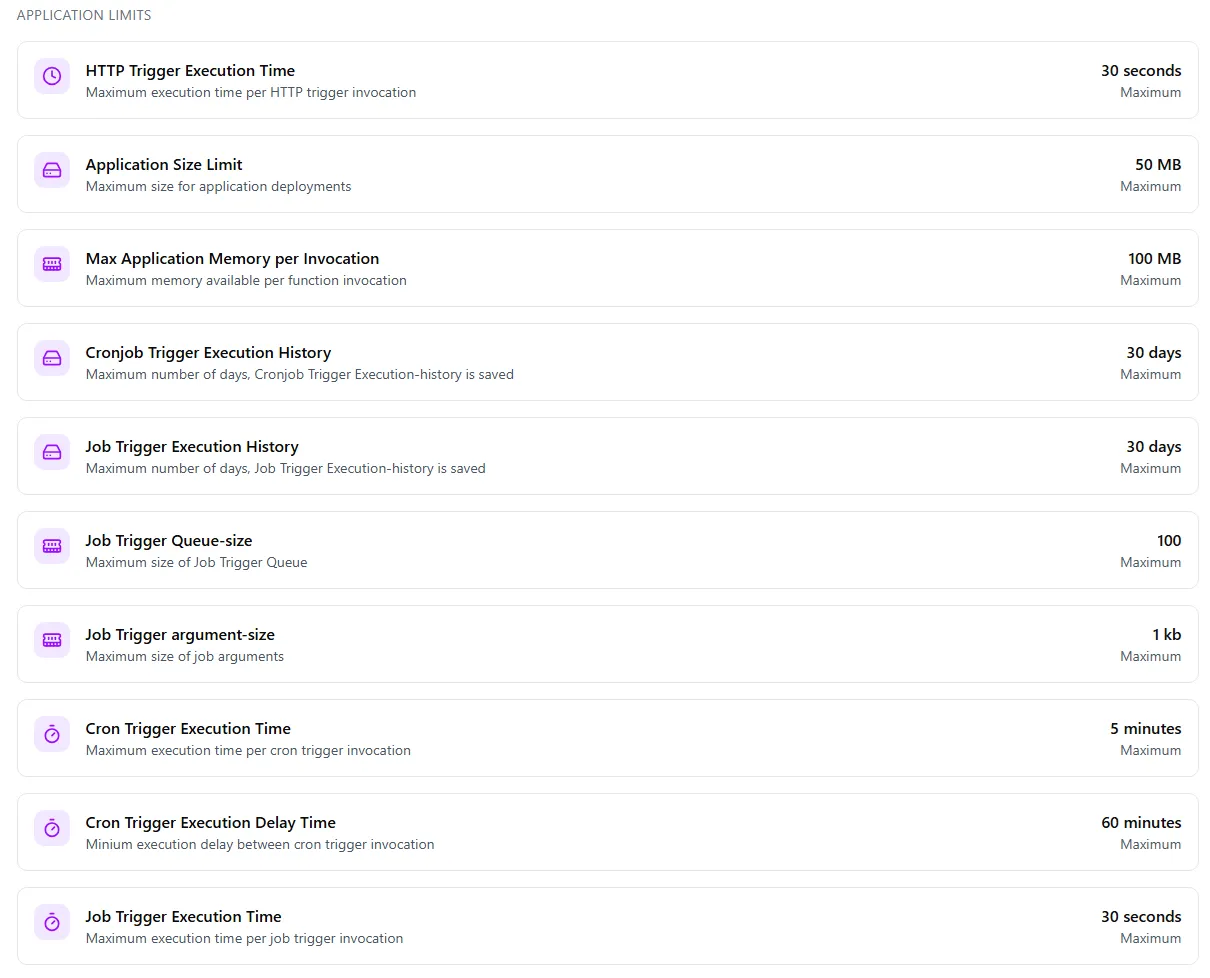
Task: Click the drive icon beside Application Size Limit
Action: (x=52, y=170)
